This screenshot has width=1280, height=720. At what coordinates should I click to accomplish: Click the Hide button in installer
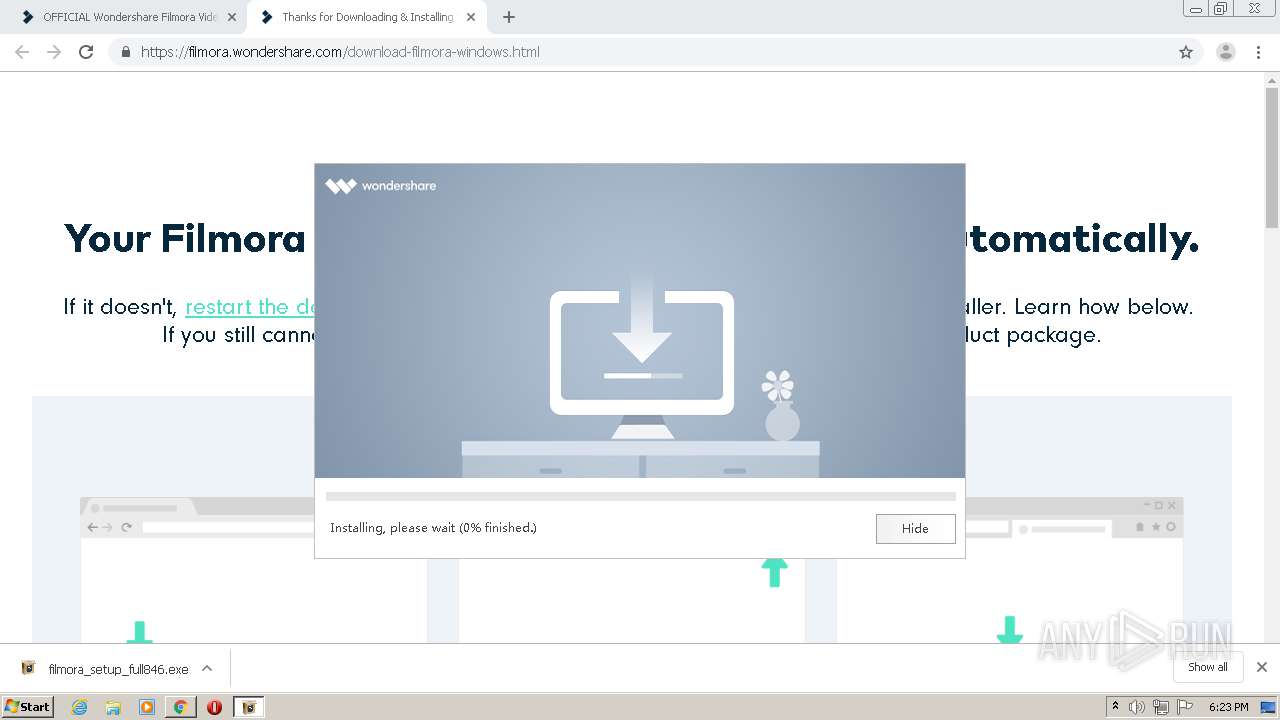(x=915, y=528)
